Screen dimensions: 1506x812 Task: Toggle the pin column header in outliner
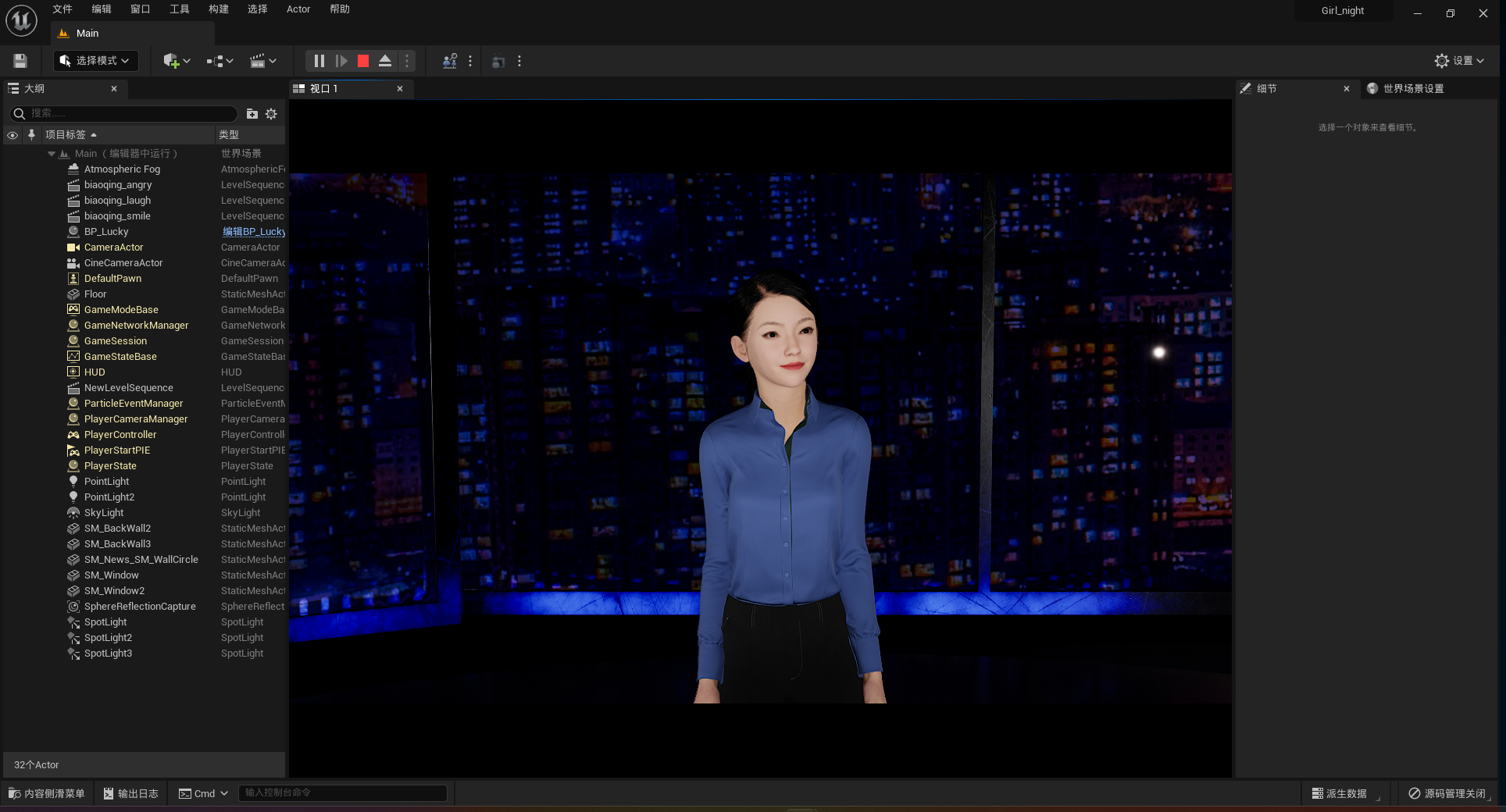[x=31, y=135]
